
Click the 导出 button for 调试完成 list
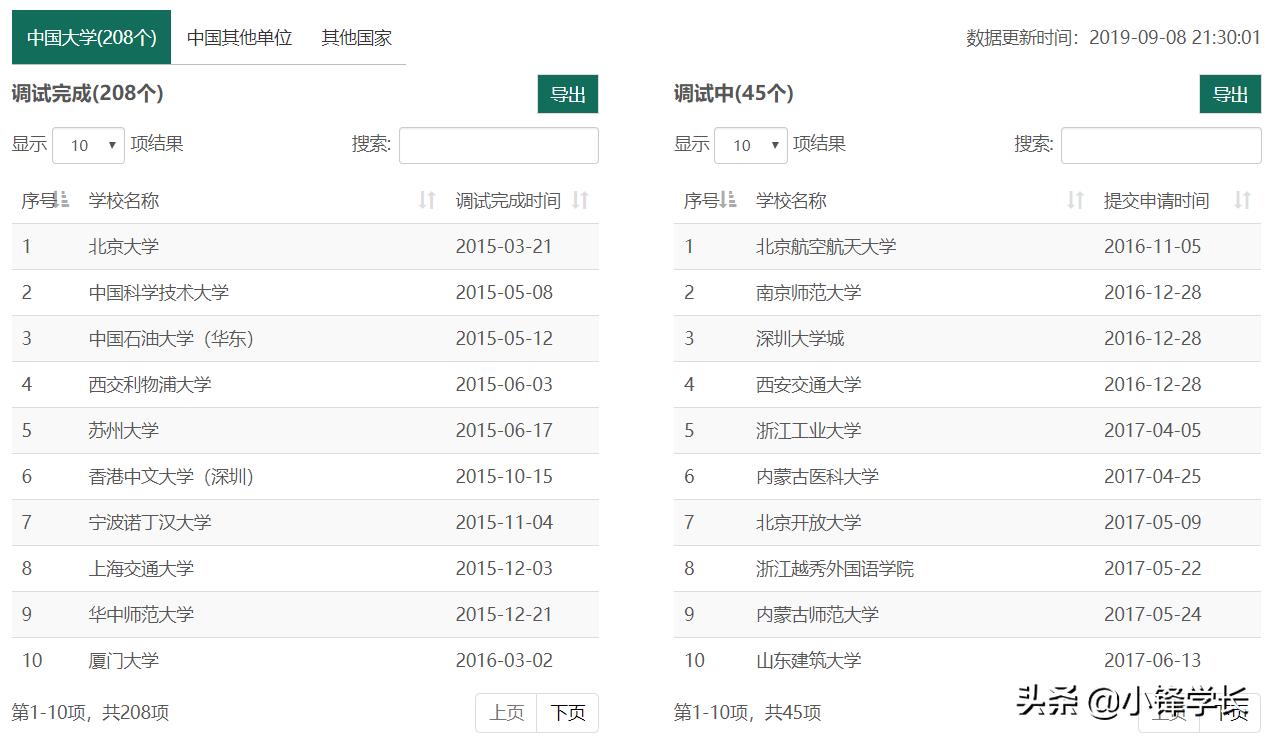(567, 93)
